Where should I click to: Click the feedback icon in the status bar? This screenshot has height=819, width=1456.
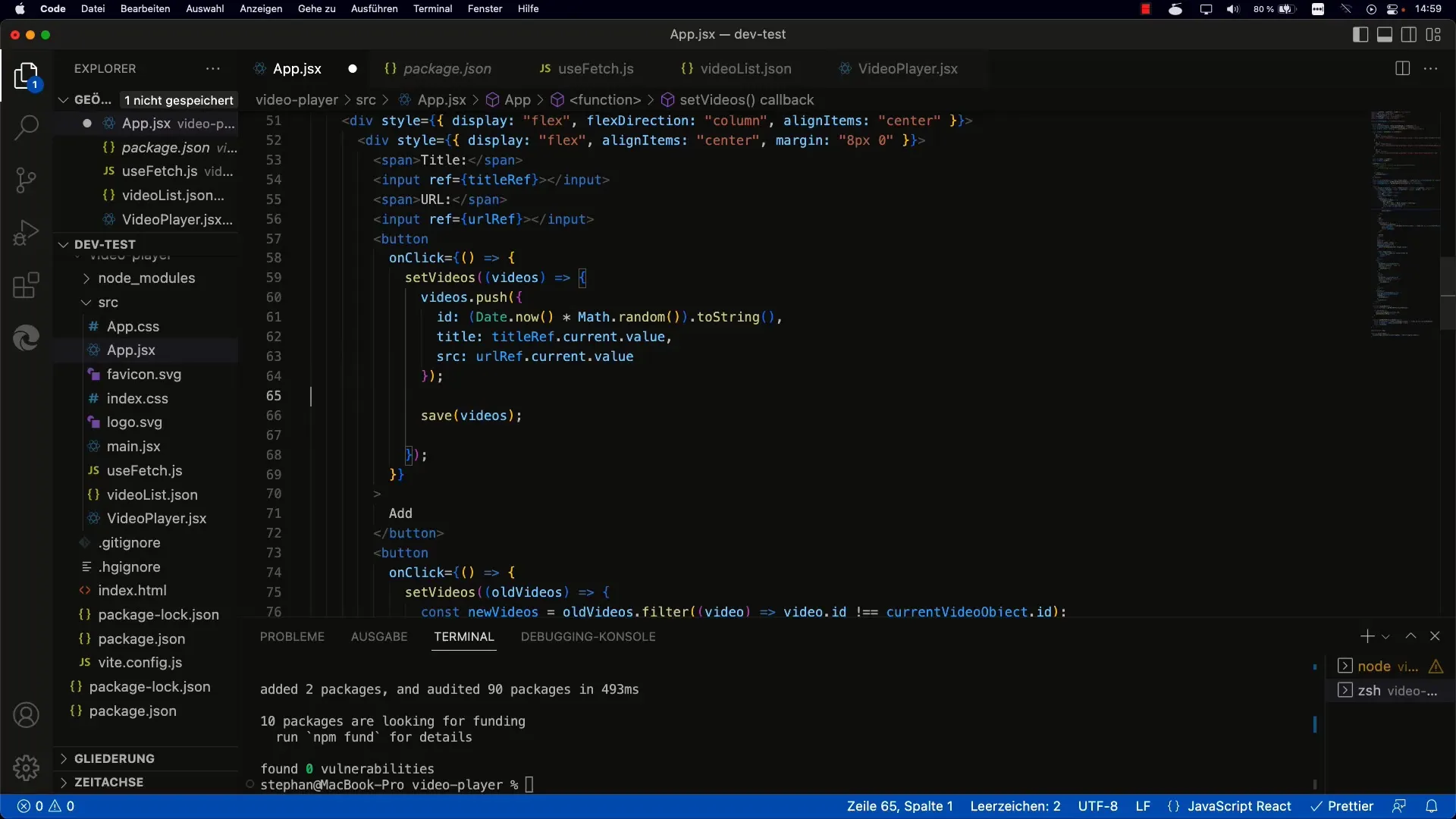tap(1399, 806)
